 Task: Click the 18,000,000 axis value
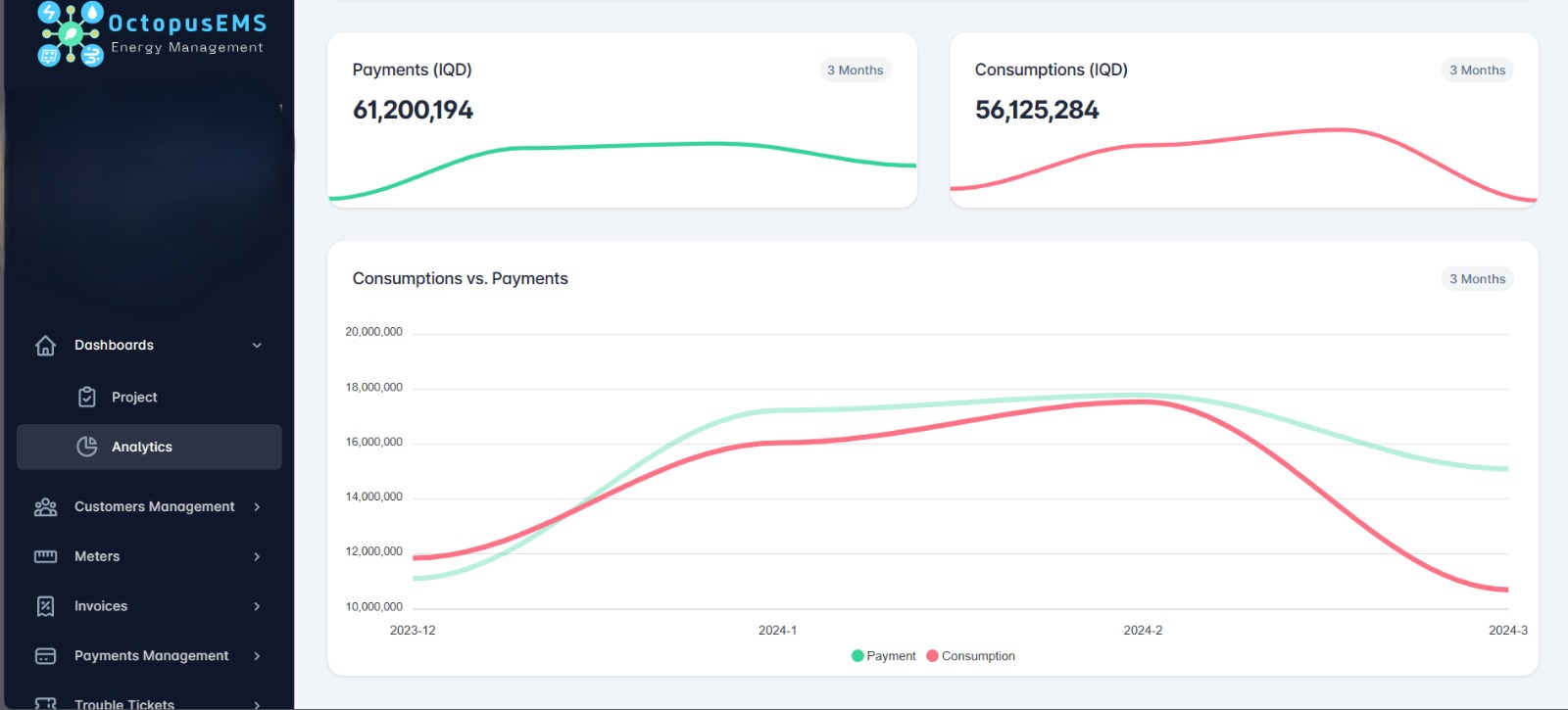(x=373, y=388)
